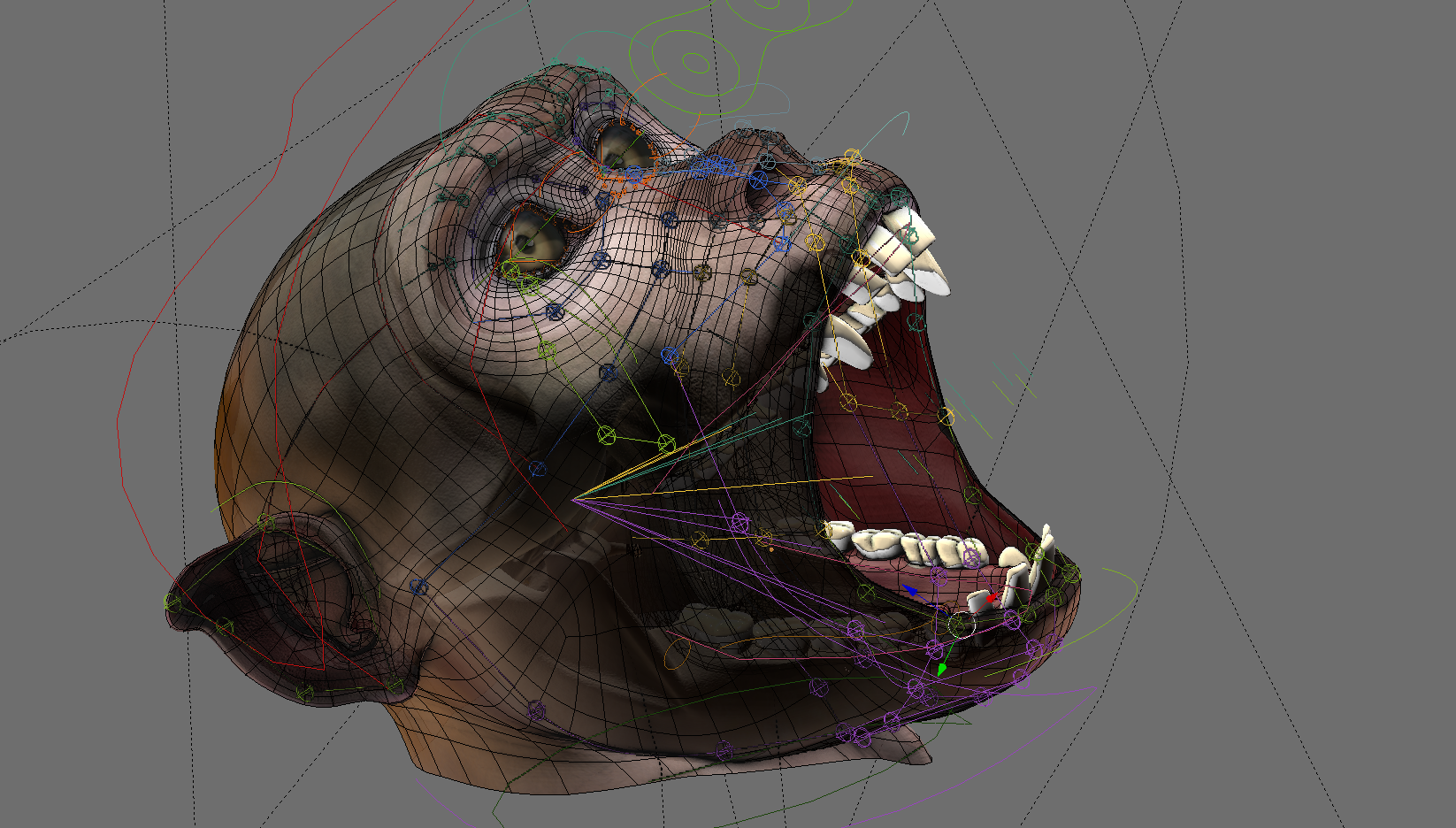Select the innermost green concentric ring above the head
This screenshot has width=1456, height=828.
point(695,63)
